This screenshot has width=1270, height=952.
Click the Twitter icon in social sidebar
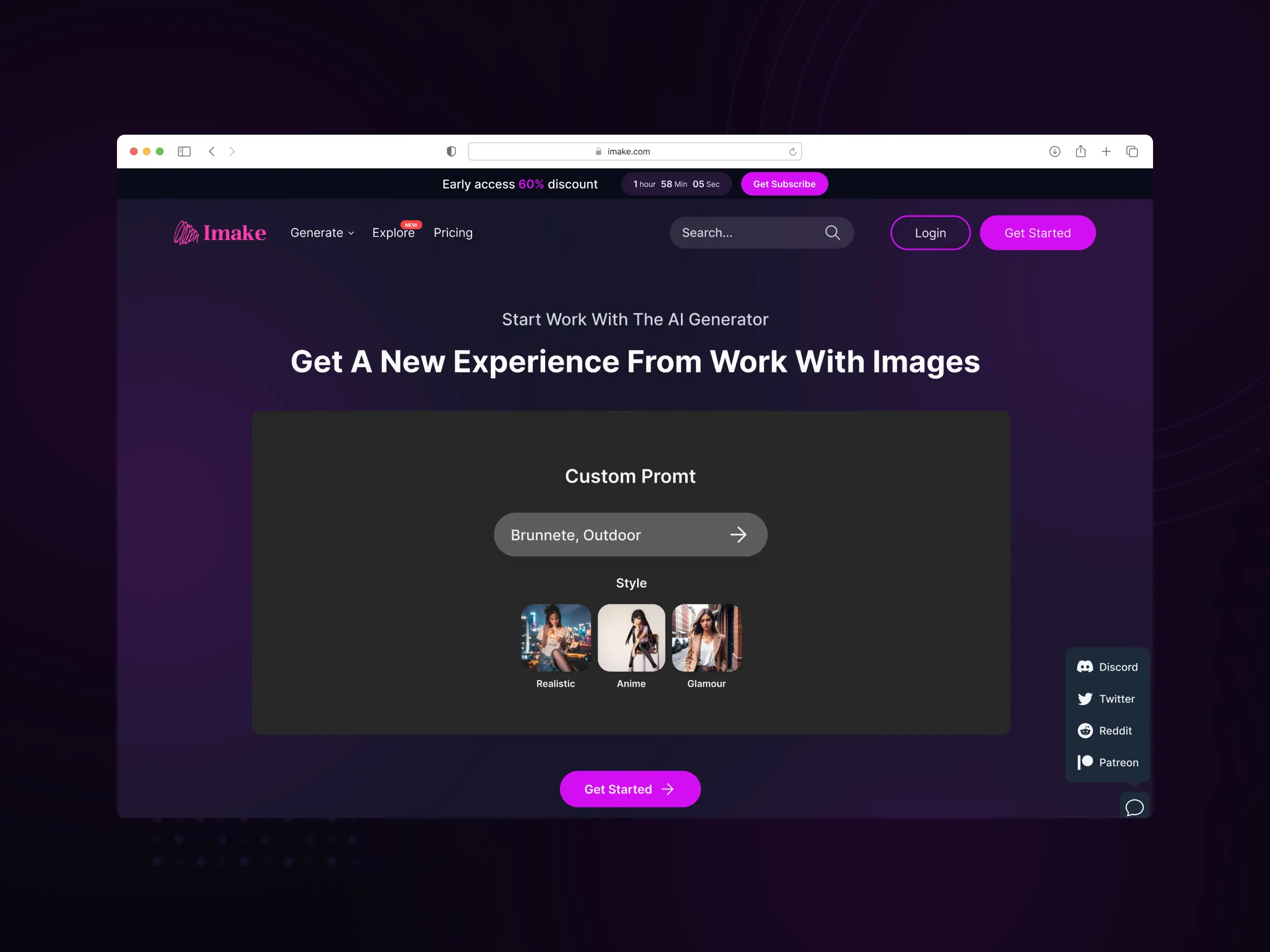[x=1086, y=698]
